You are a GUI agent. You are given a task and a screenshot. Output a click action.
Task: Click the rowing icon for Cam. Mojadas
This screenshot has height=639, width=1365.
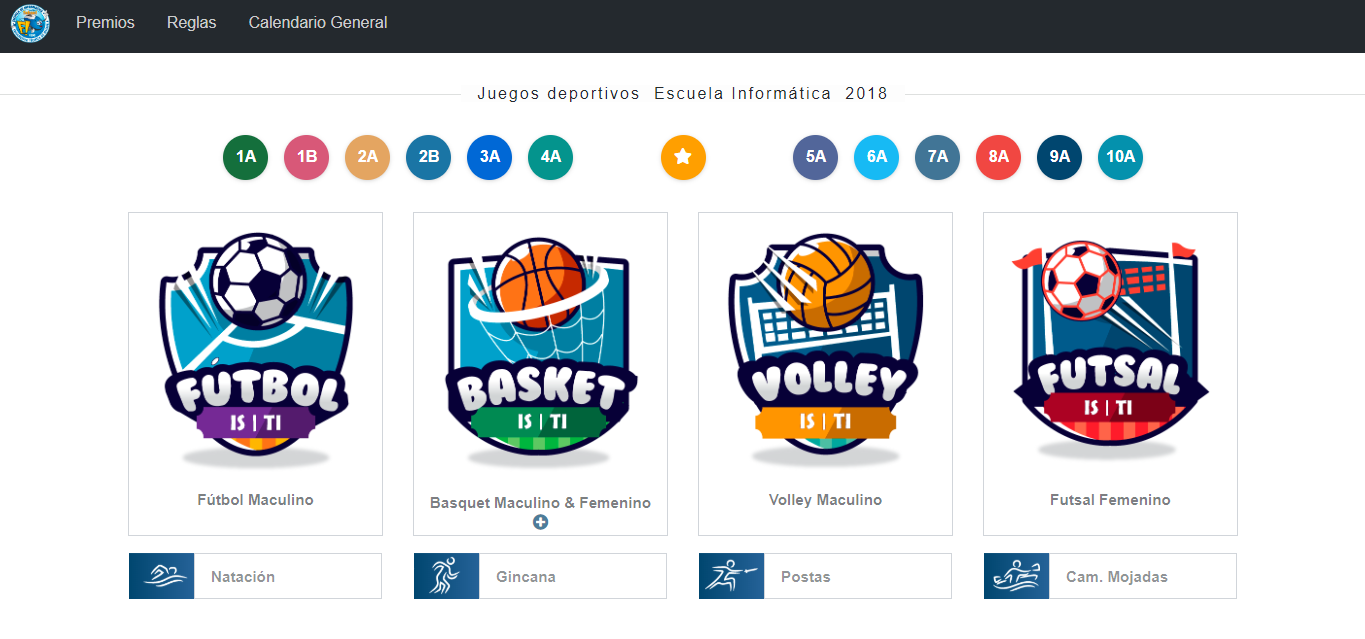point(1017,576)
